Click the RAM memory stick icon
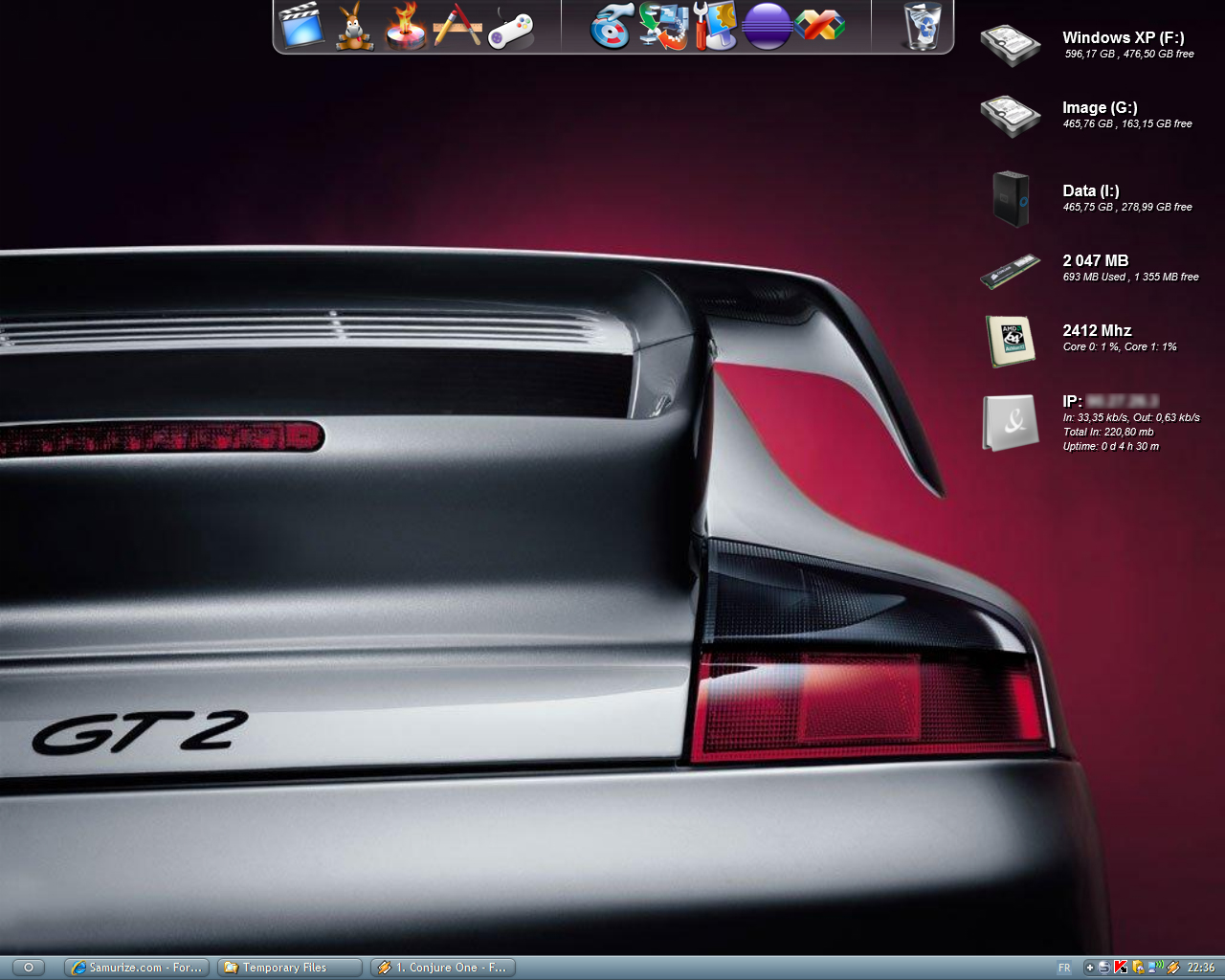The height and width of the screenshot is (980, 1225). pos(1010,270)
